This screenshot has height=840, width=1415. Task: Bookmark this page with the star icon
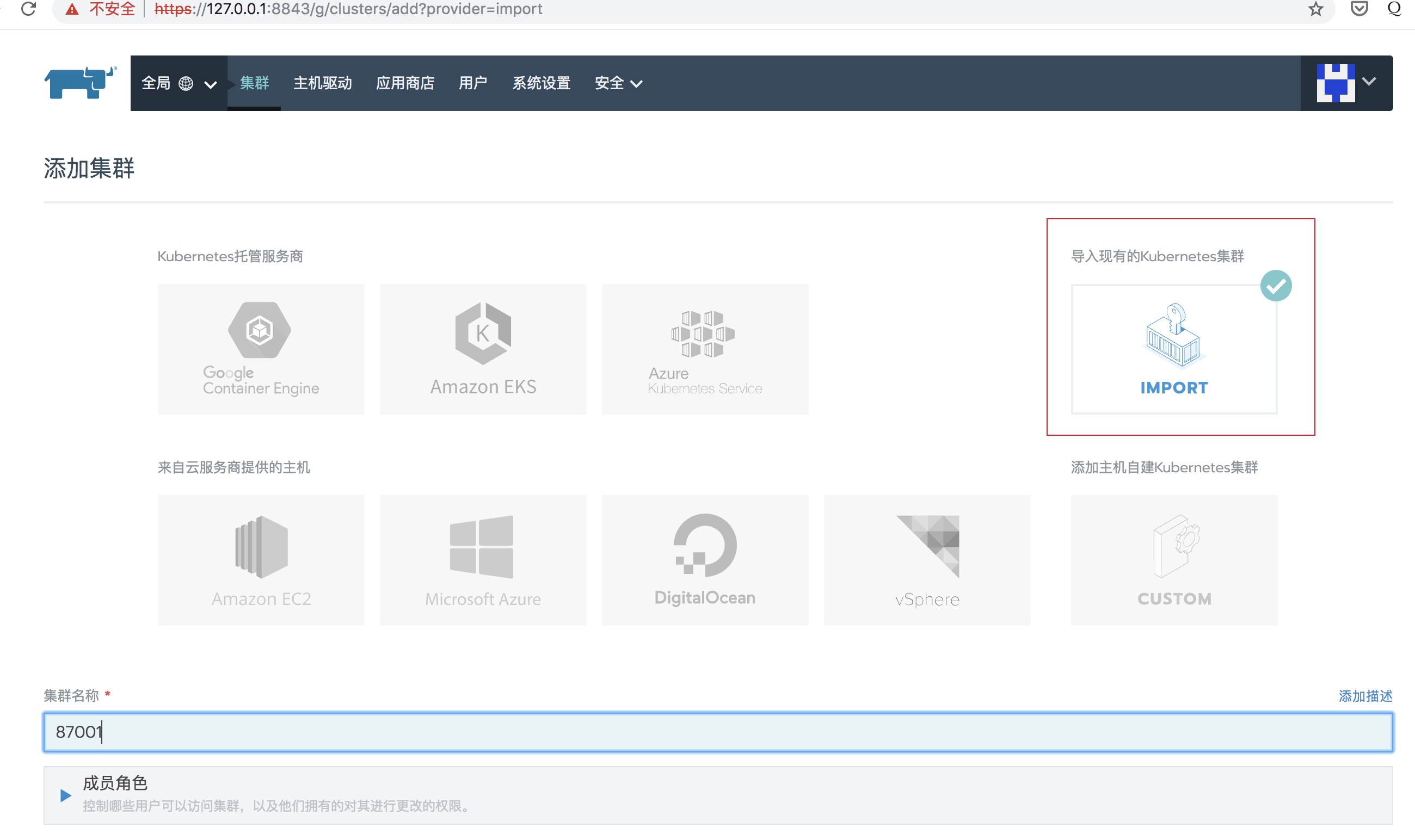(1315, 9)
